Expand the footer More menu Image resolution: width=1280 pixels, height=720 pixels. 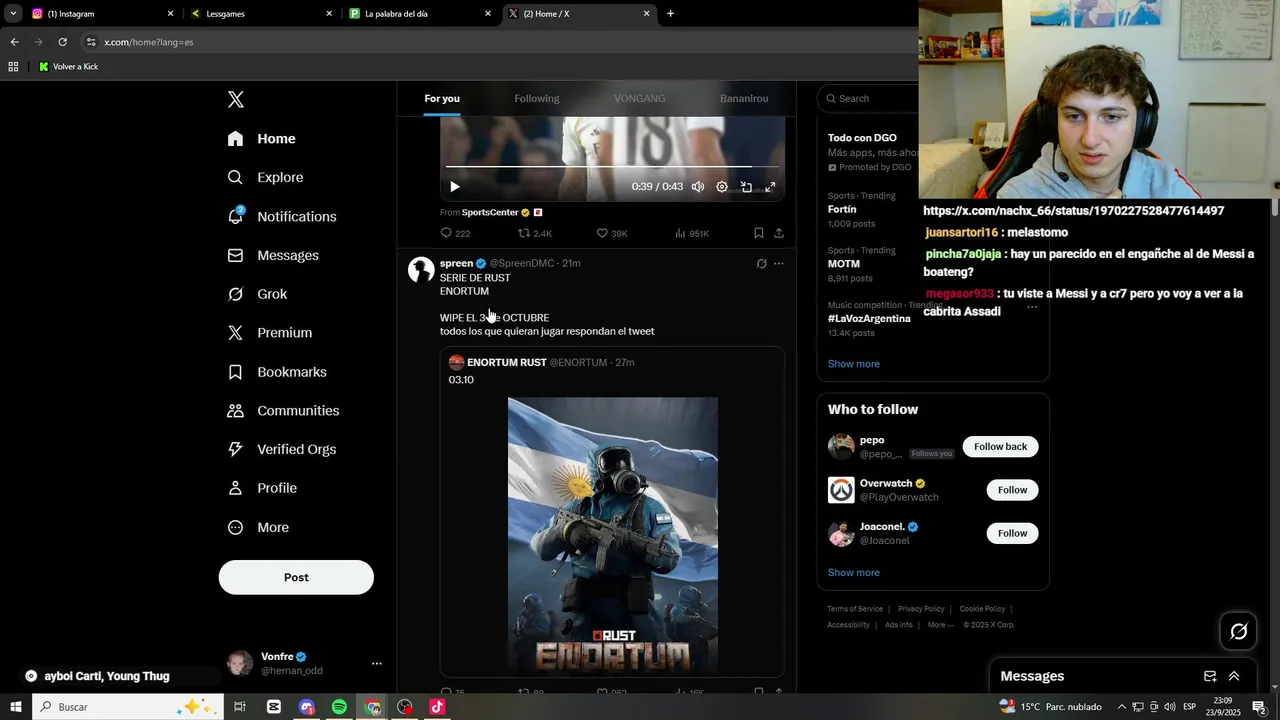coord(940,625)
